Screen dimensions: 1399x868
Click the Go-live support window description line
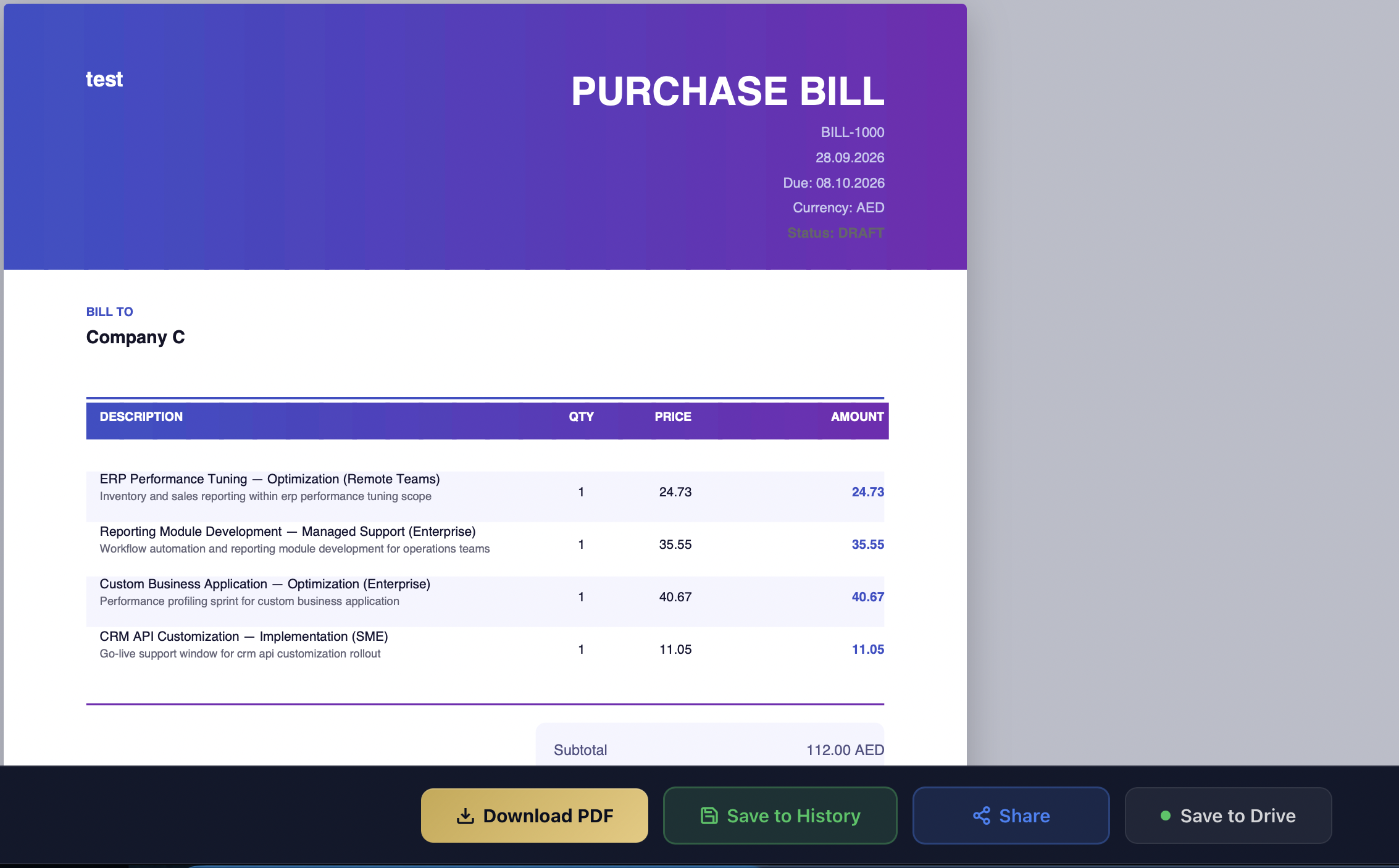pyautogui.click(x=240, y=654)
